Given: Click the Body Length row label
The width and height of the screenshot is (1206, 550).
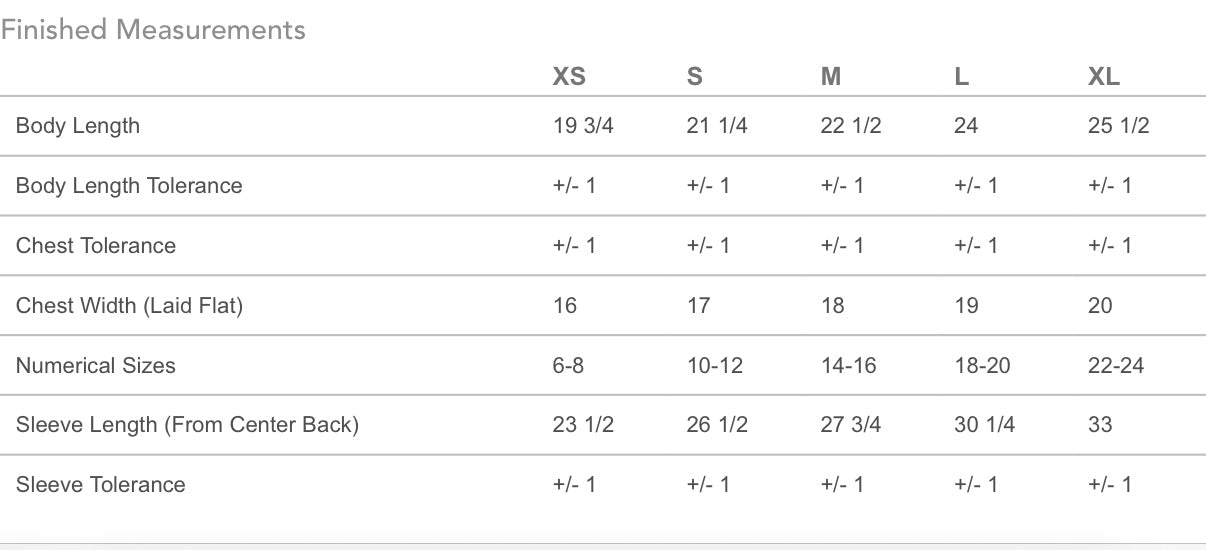Looking at the screenshot, I should click(x=78, y=126).
